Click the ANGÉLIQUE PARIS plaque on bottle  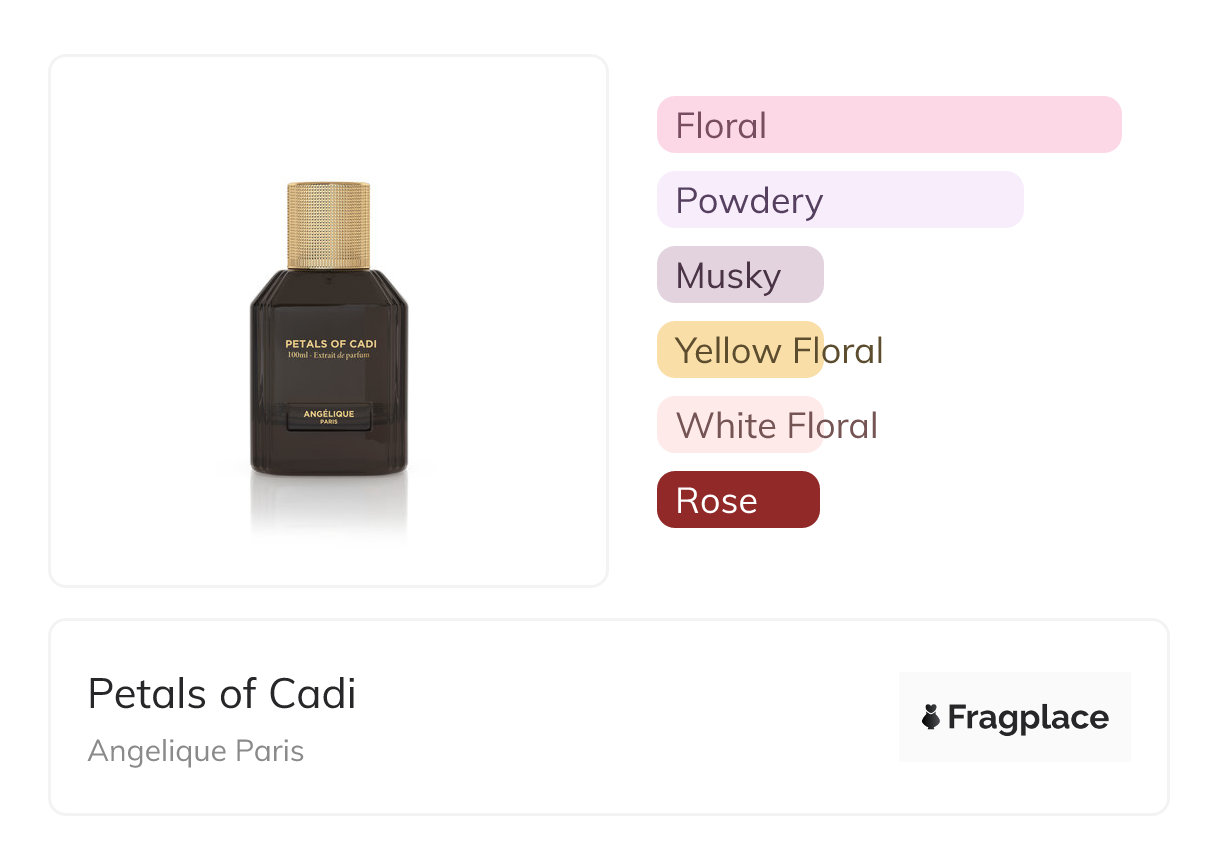click(329, 416)
